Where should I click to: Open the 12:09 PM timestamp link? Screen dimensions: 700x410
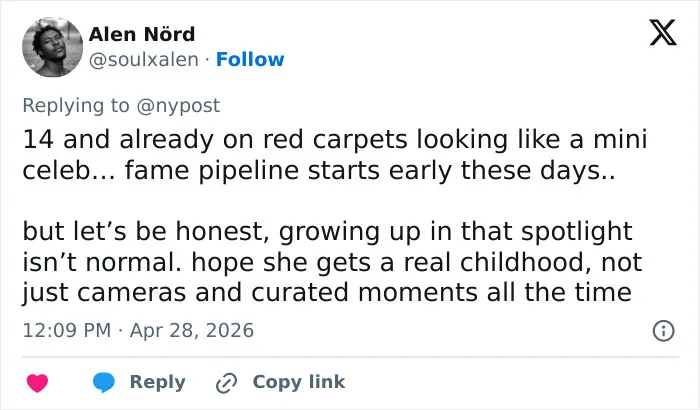coord(67,331)
